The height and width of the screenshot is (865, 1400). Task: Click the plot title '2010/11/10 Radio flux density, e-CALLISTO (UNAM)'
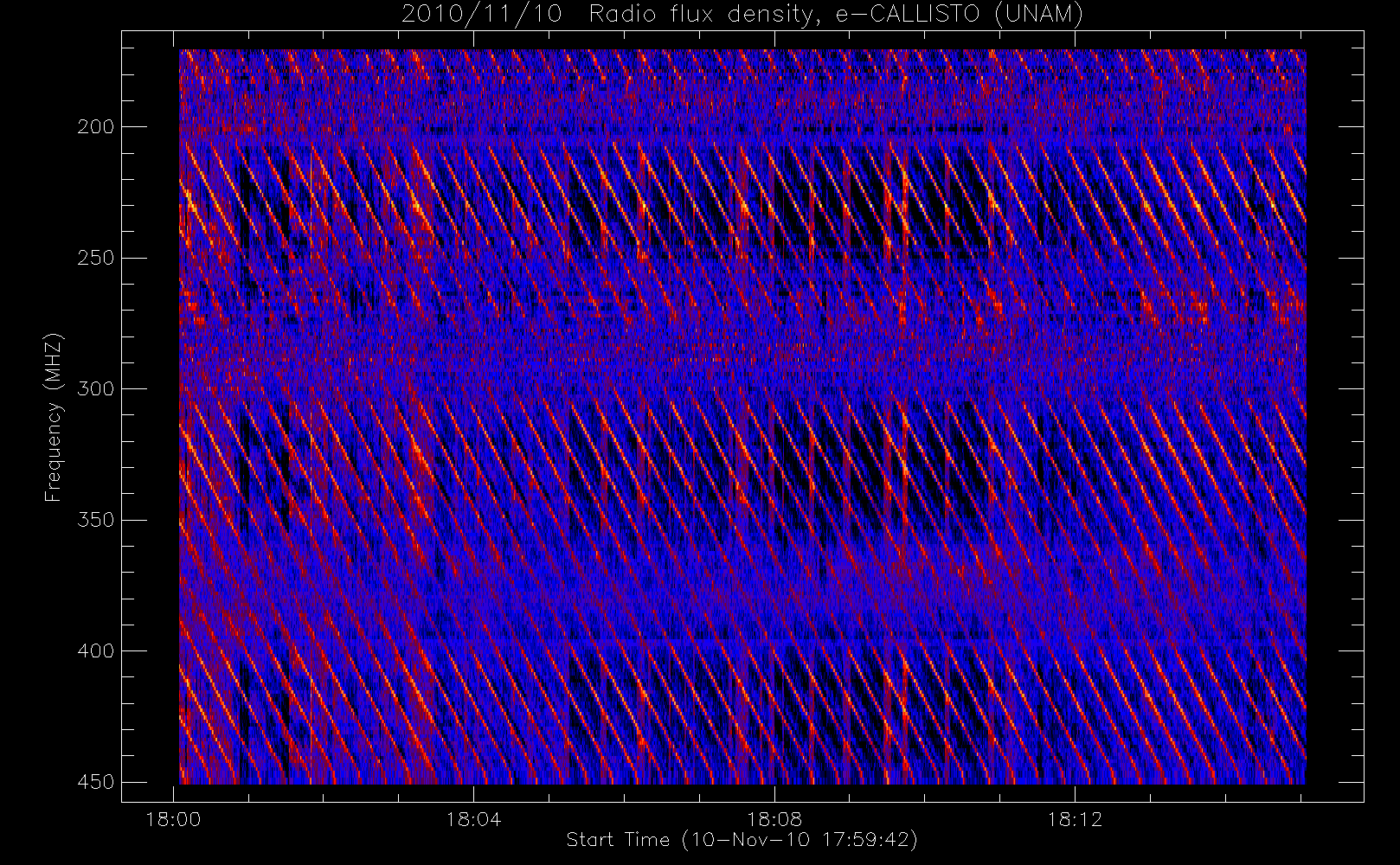pyautogui.click(x=742, y=14)
